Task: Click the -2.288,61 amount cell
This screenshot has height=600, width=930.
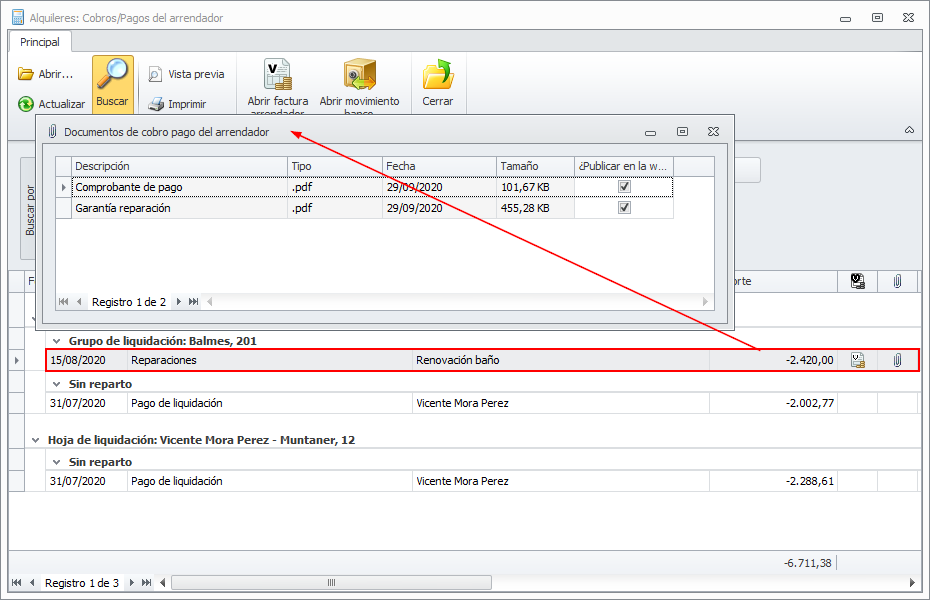Action: click(773, 481)
